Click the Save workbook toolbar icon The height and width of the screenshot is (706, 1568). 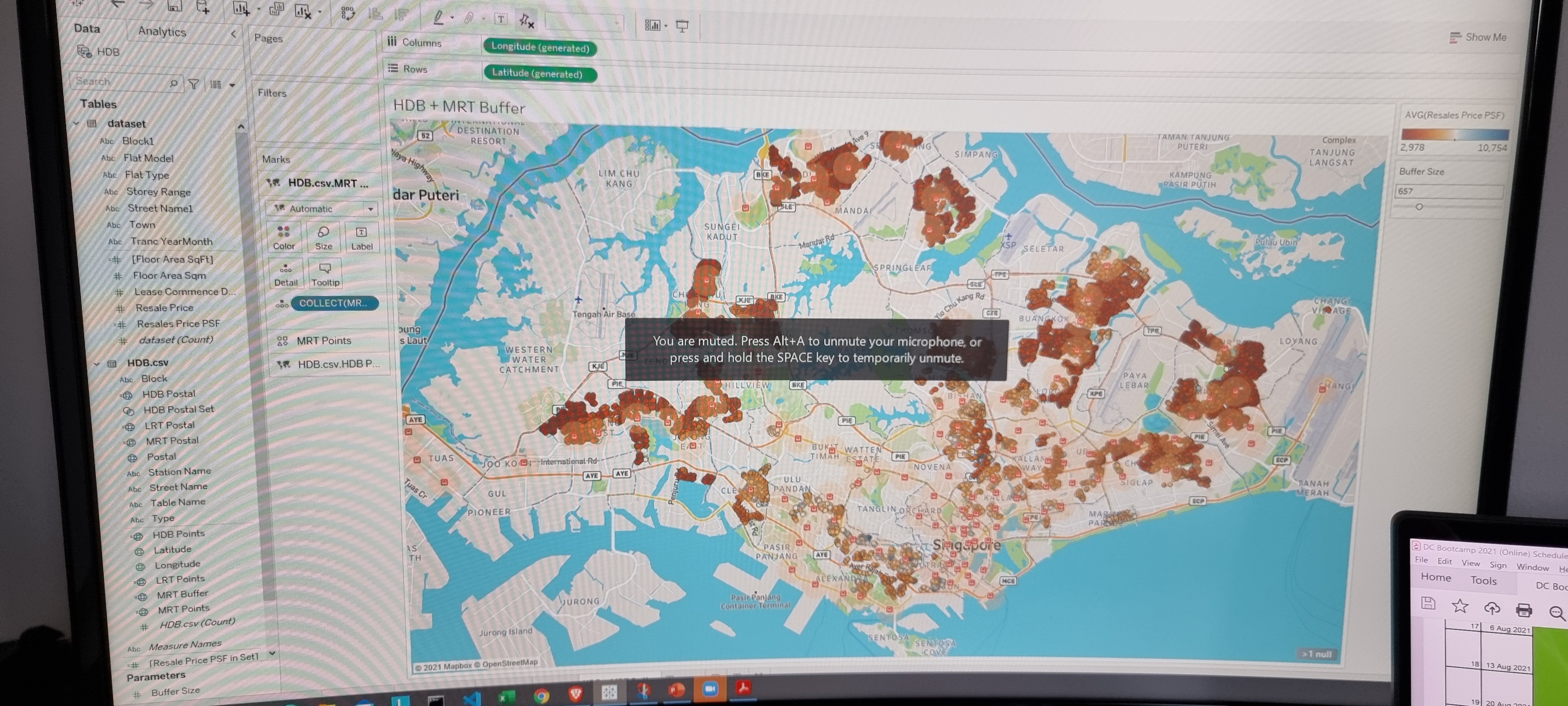pyautogui.click(x=174, y=6)
